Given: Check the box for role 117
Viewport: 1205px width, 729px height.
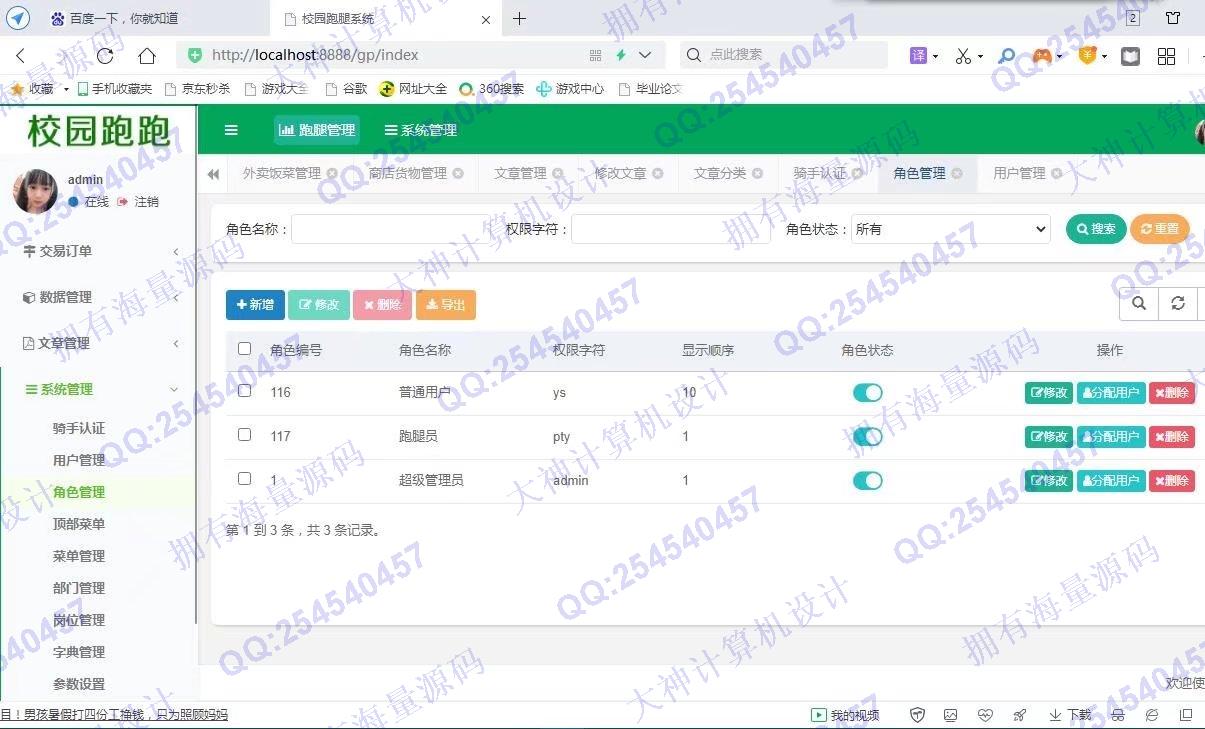Looking at the screenshot, I should click(x=245, y=435).
